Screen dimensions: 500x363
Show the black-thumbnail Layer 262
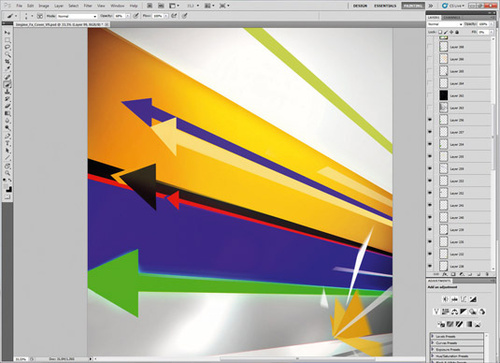point(430,95)
